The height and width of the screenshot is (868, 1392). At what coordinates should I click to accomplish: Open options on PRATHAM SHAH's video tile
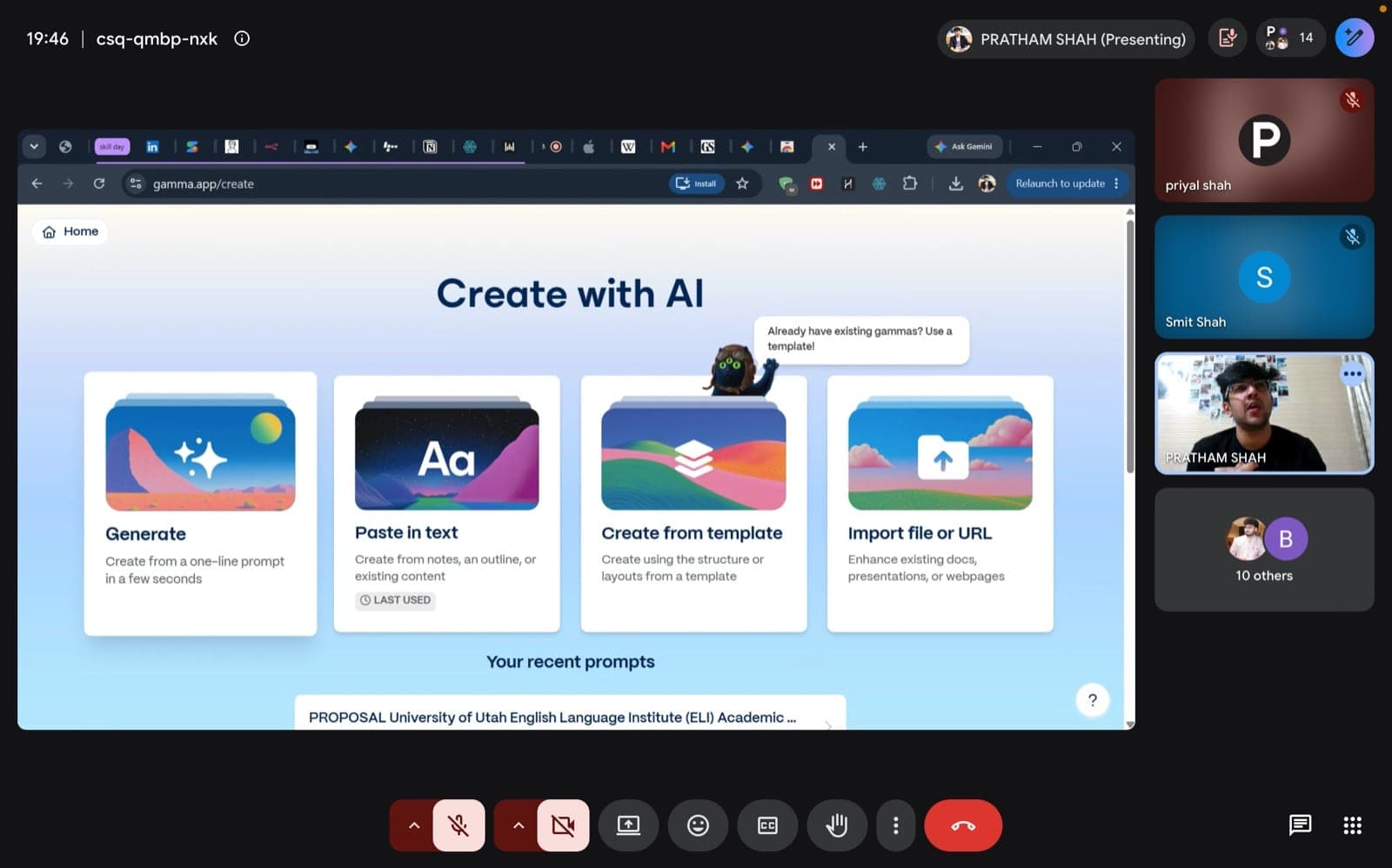[1352, 374]
